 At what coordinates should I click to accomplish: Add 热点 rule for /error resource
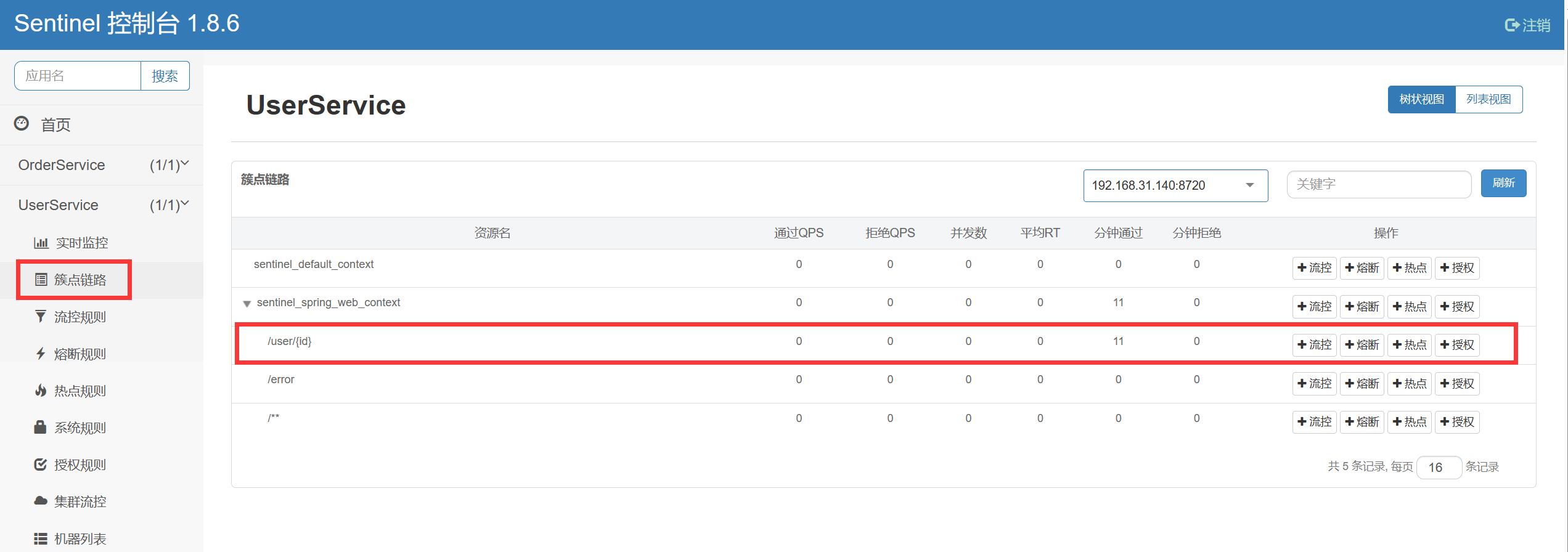[1410, 383]
